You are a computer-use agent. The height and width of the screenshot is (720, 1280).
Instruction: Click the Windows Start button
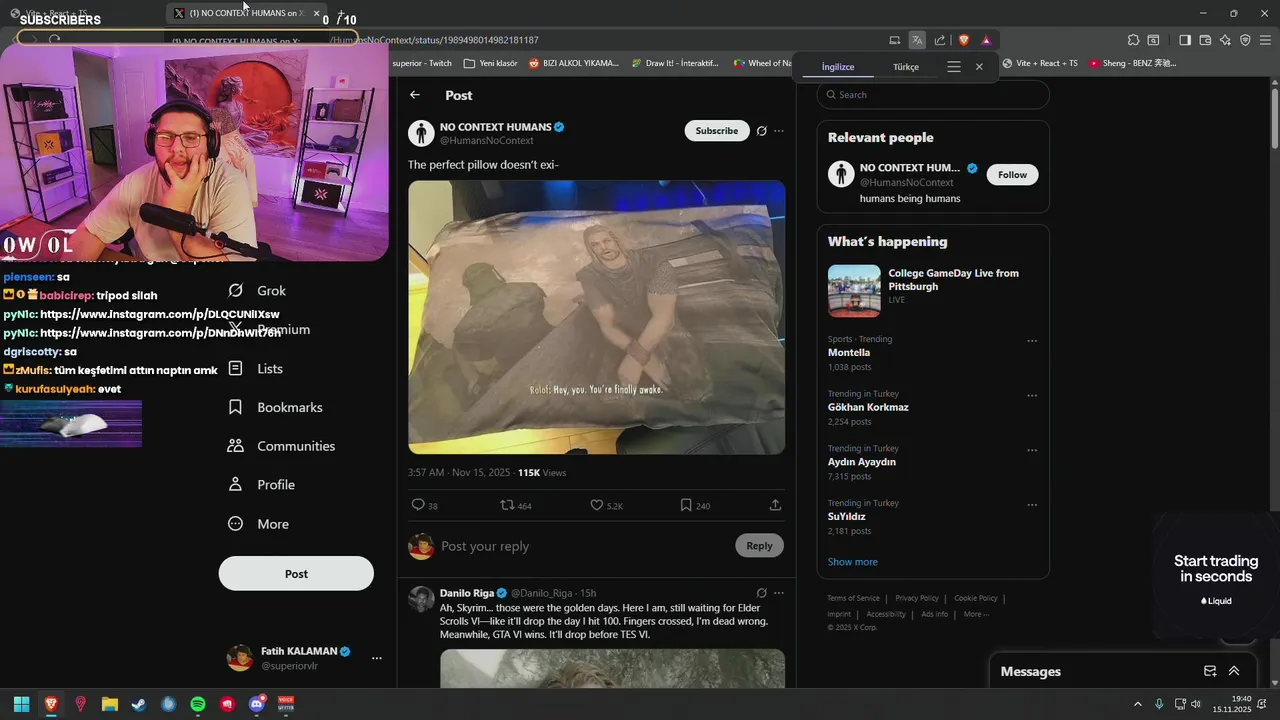(21, 704)
